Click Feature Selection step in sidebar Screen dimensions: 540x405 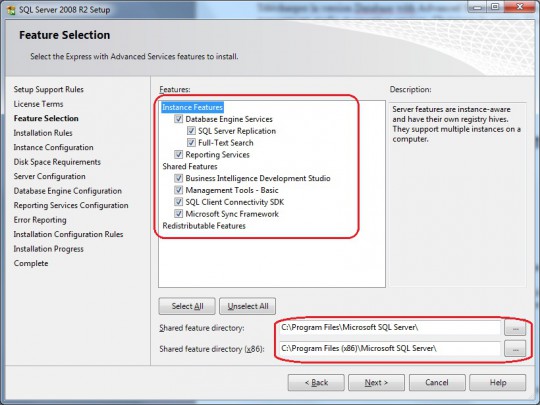coord(46,118)
